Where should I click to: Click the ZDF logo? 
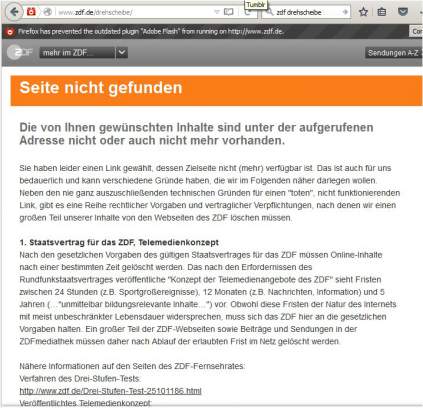20,52
